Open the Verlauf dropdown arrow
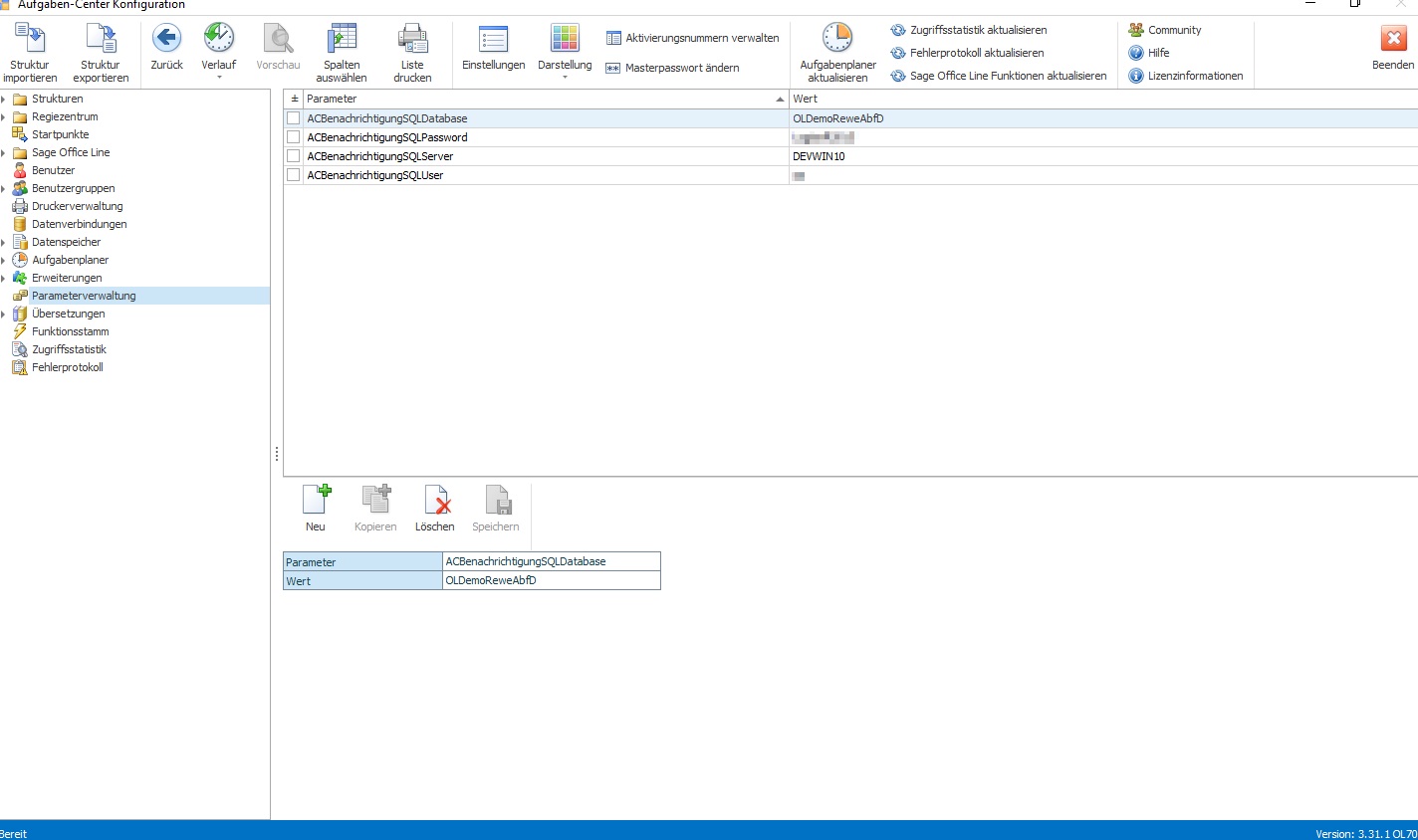The height and width of the screenshot is (840, 1418). click(x=219, y=78)
